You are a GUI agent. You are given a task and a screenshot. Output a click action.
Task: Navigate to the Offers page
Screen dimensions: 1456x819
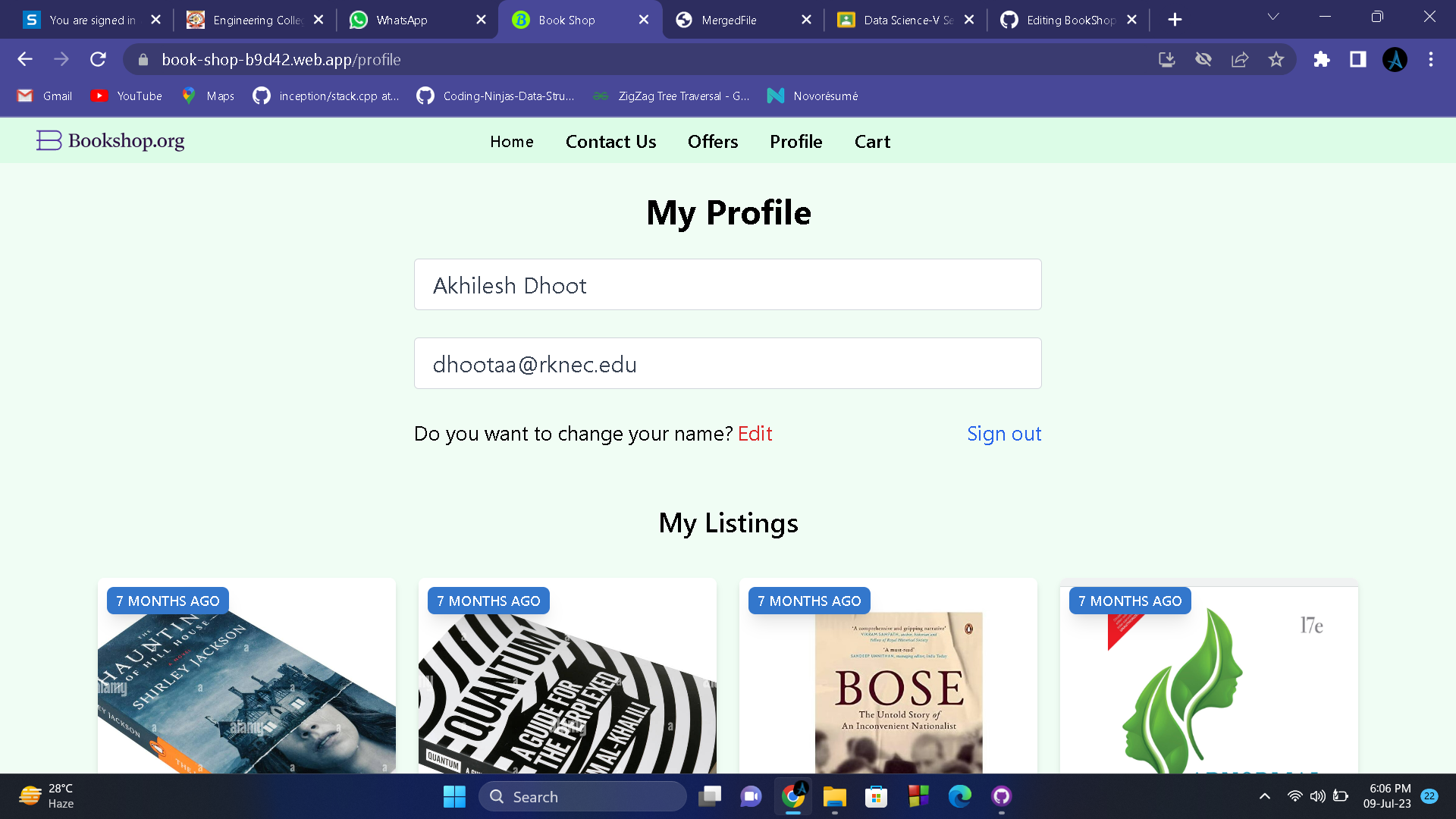click(712, 142)
